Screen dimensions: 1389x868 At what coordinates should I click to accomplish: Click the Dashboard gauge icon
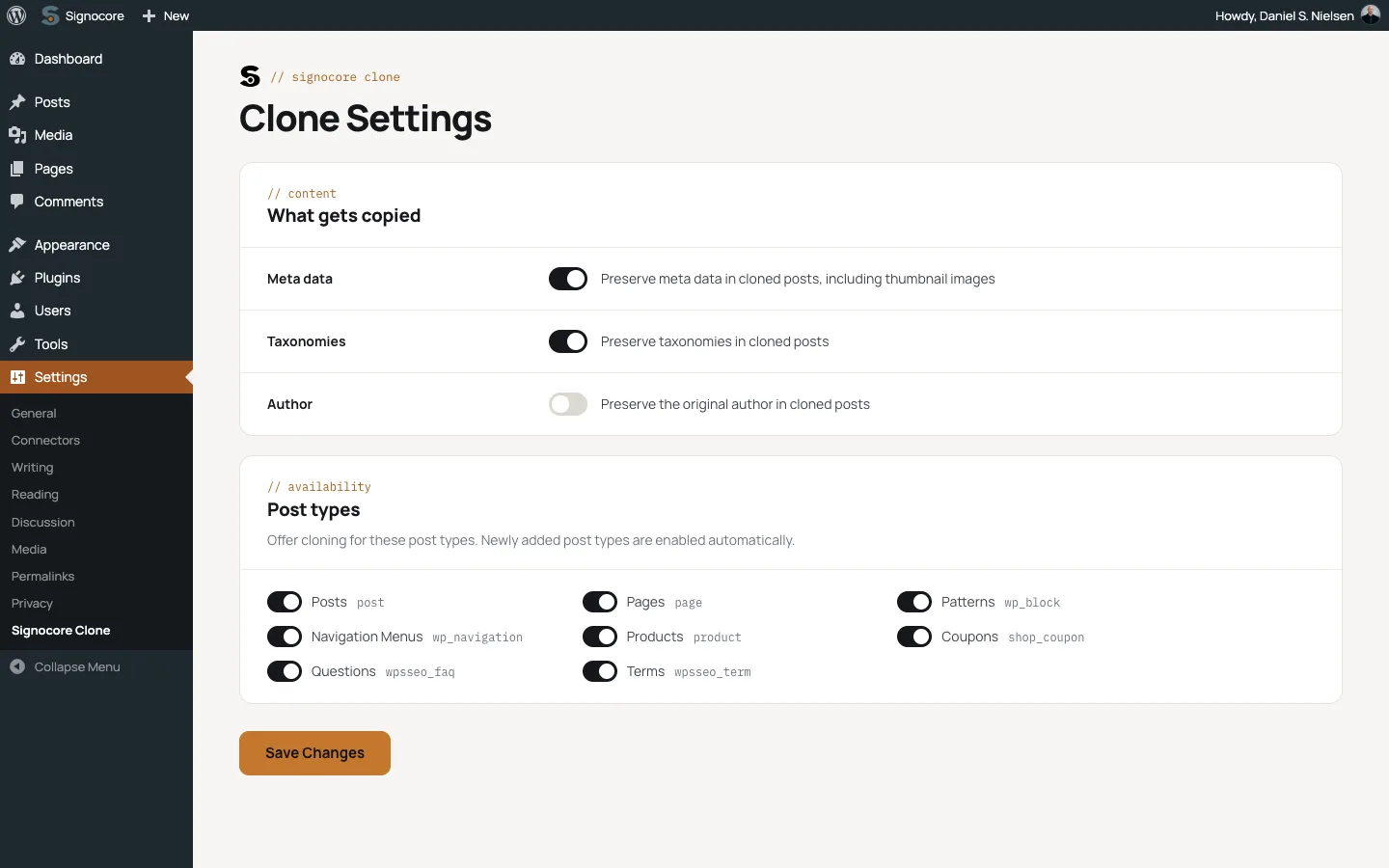pos(17,59)
